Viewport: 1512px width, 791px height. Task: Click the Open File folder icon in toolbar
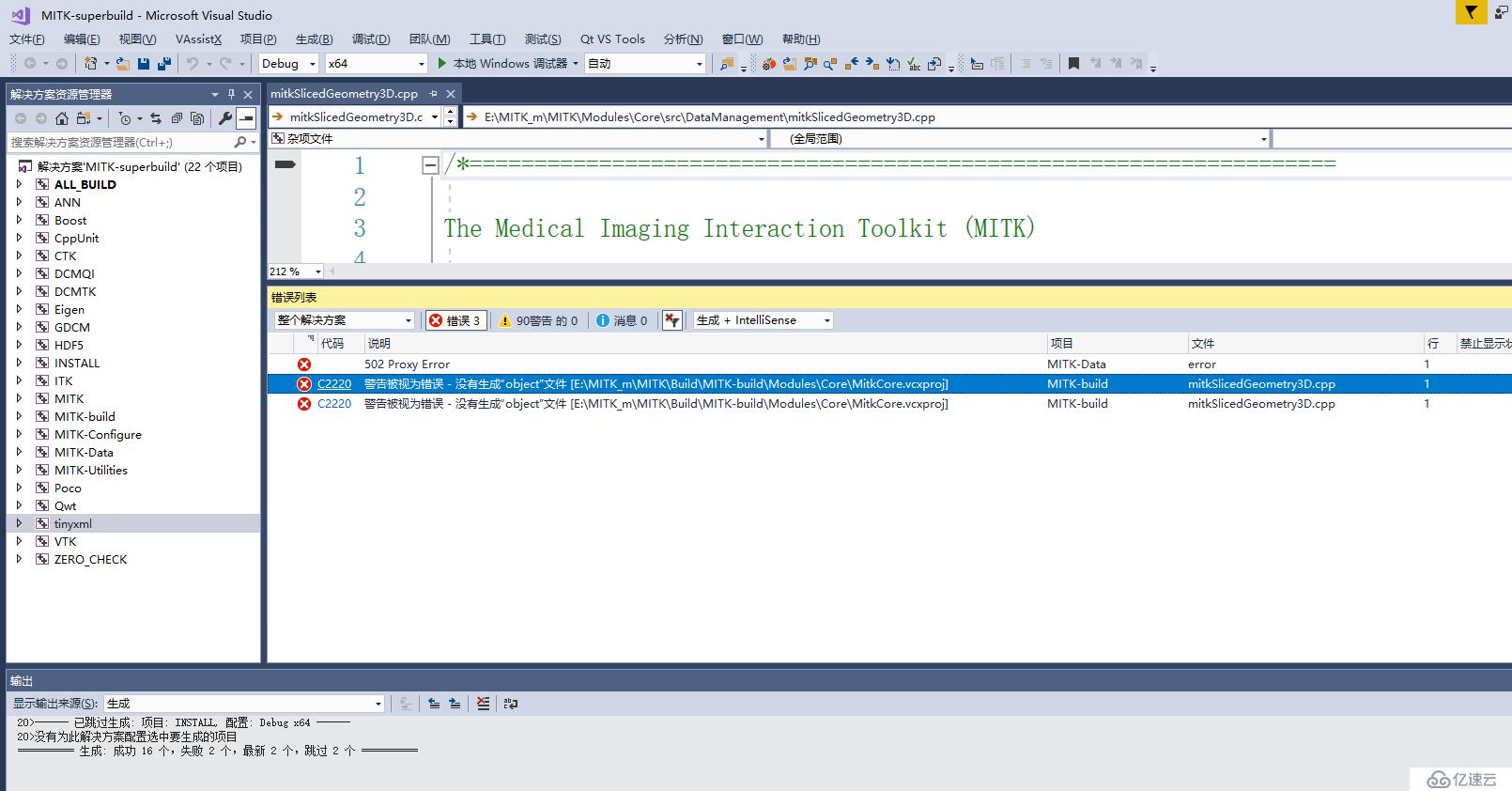pos(123,64)
